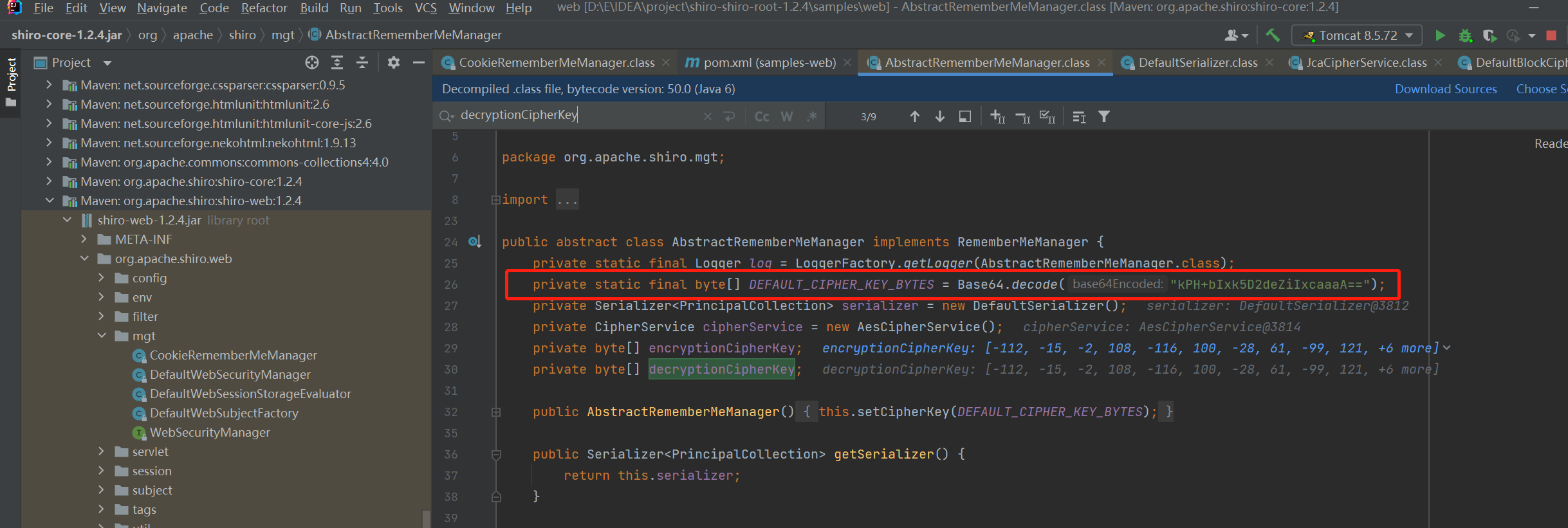
Task: Click the Project panel vertical scrollbar
Action: click(425, 519)
